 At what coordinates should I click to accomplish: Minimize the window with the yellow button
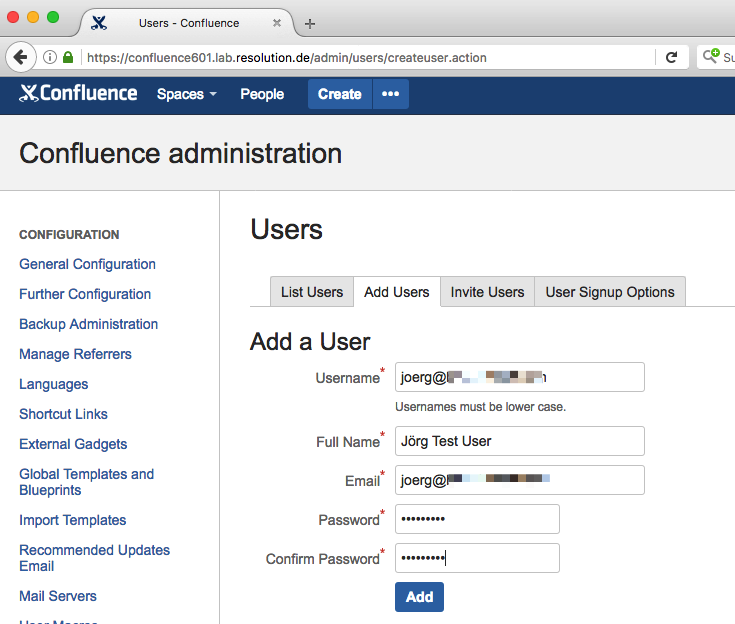tap(33, 17)
